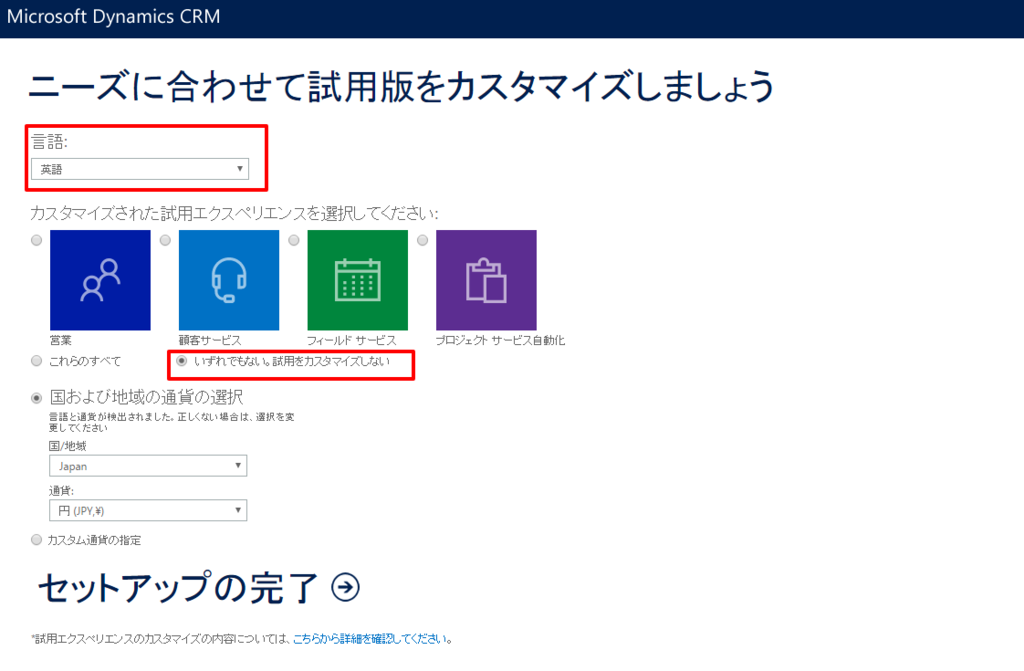Screen dimensions: 1024x671
Task: Click the arrow circle icon next to セットアップの完了
Action: pyautogui.click(x=345, y=587)
